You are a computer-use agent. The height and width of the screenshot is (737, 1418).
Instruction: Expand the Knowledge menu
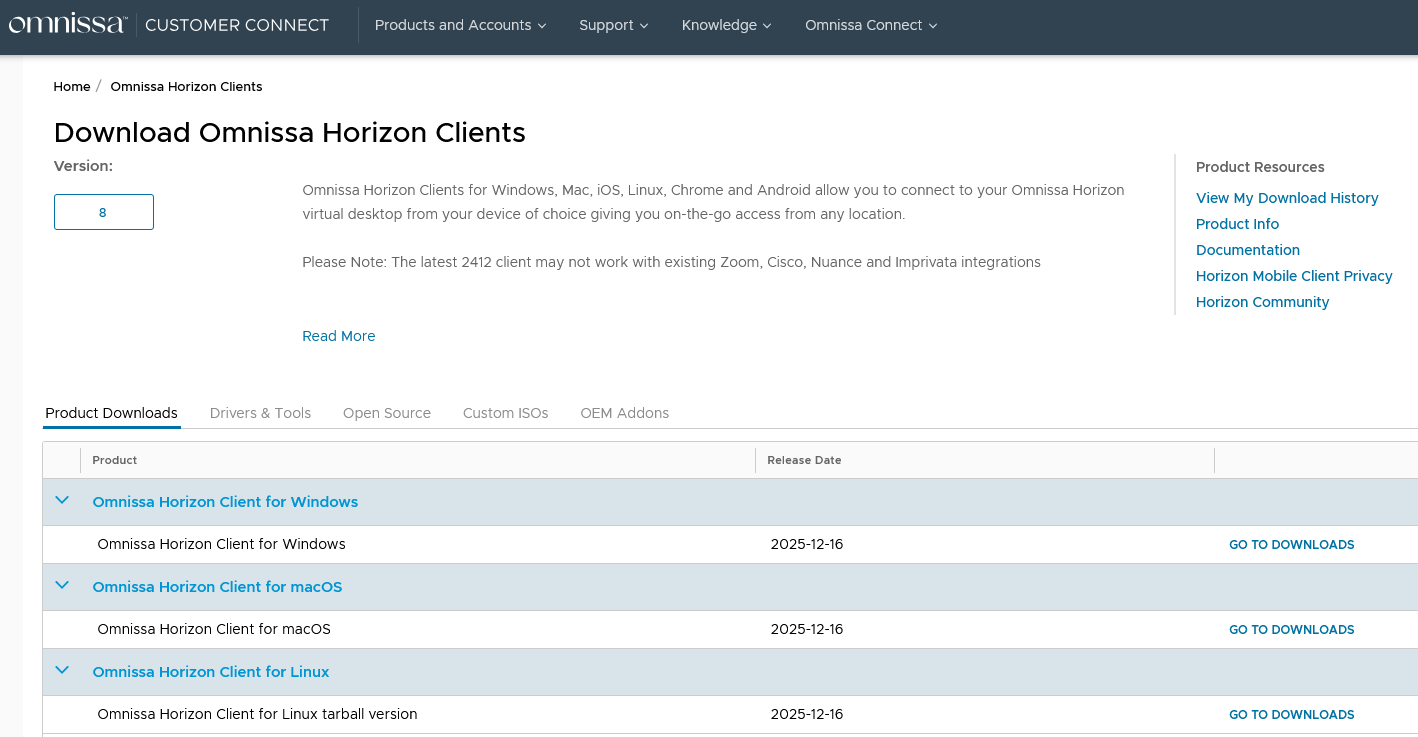click(726, 25)
